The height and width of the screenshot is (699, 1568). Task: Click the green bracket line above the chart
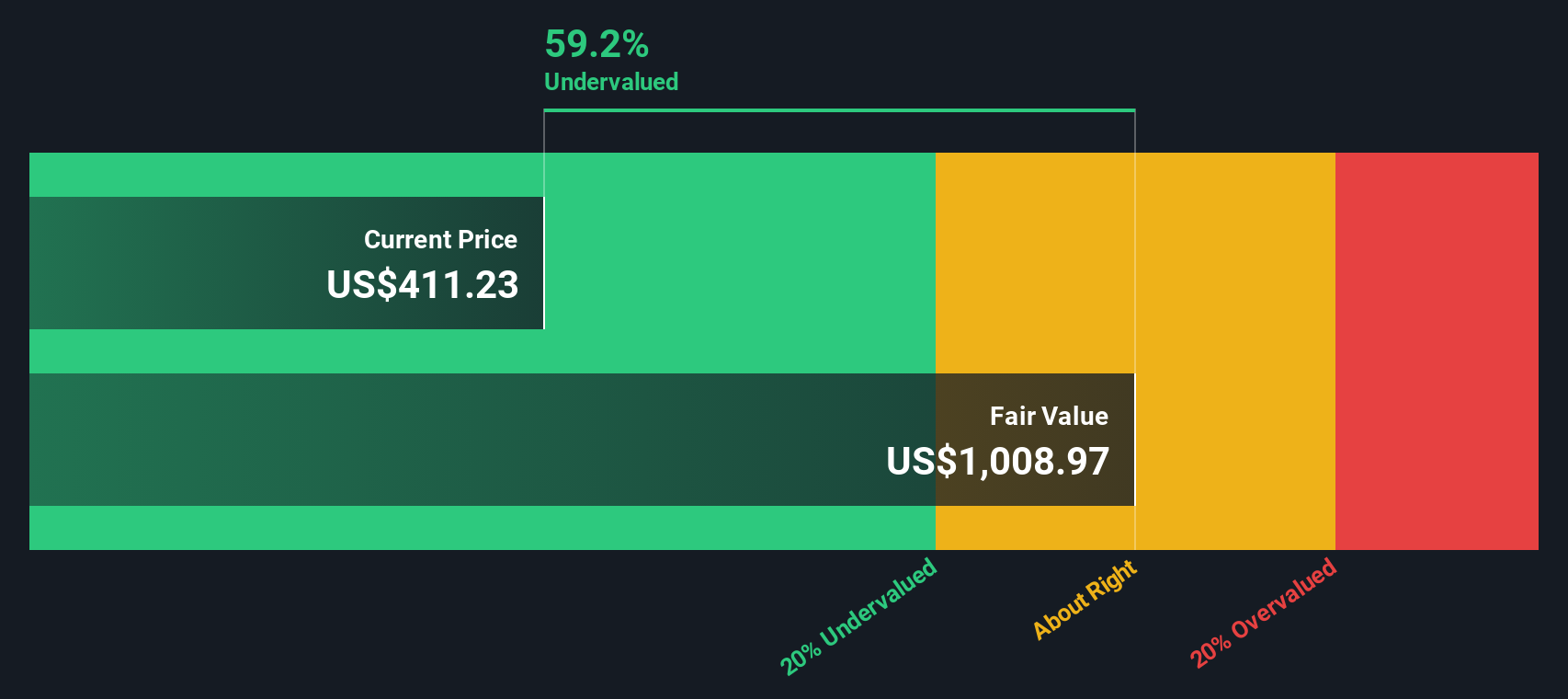pyautogui.click(x=838, y=110)
